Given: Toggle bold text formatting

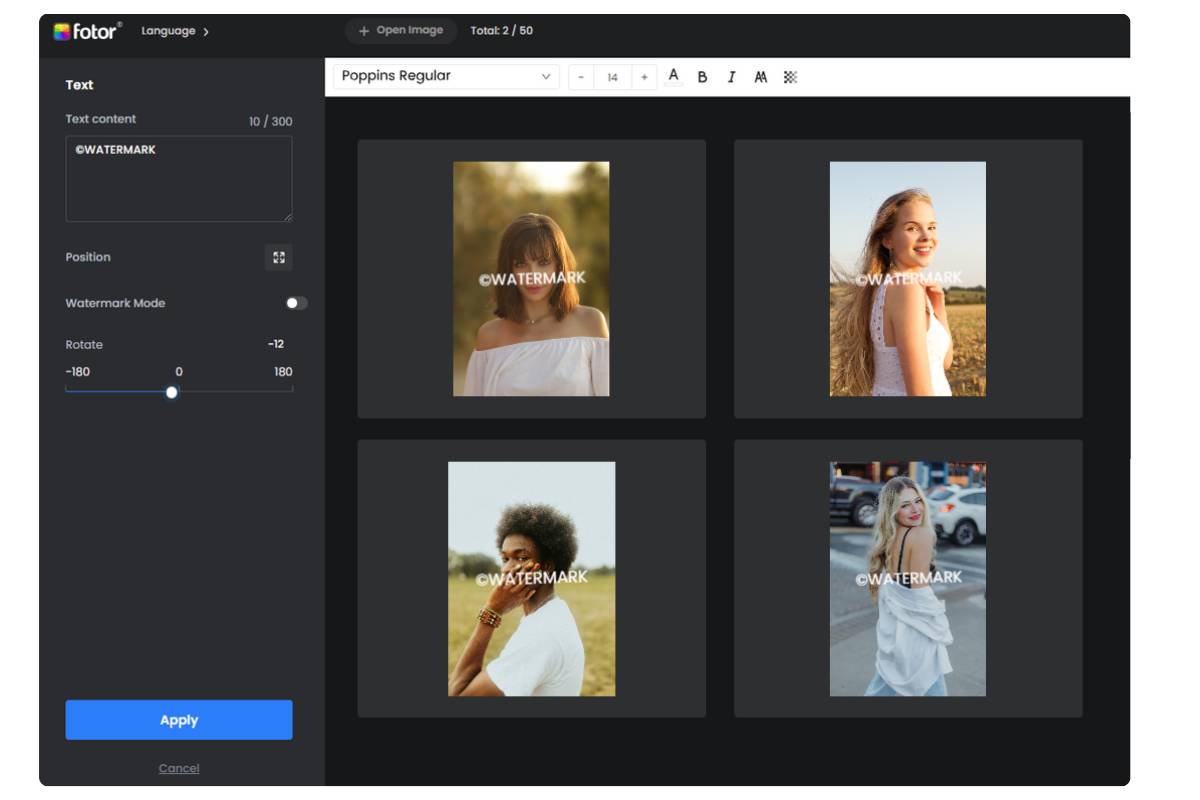Looking at the screenshot, I should (703, 75).
